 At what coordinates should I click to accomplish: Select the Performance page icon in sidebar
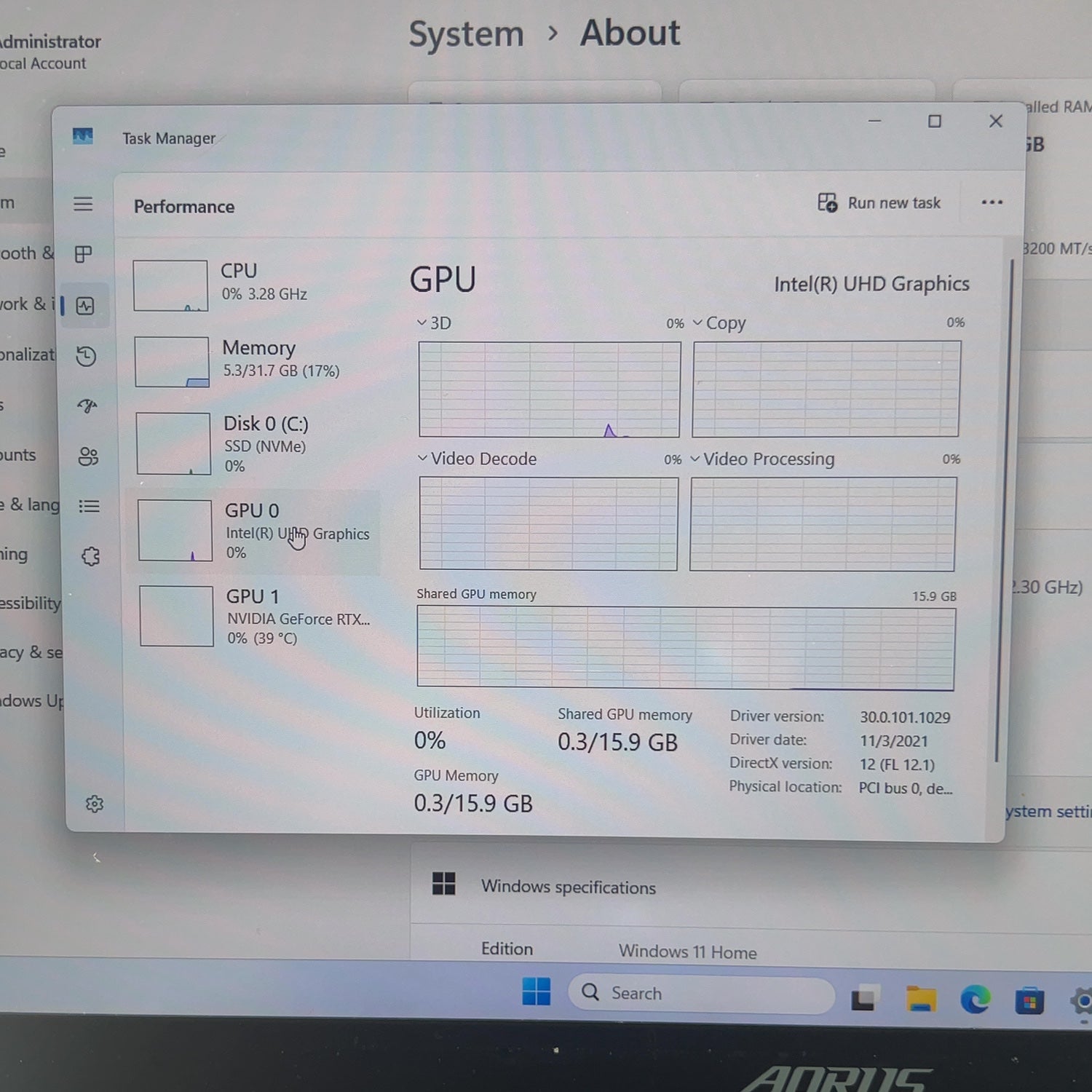click(x=85, y=306)
